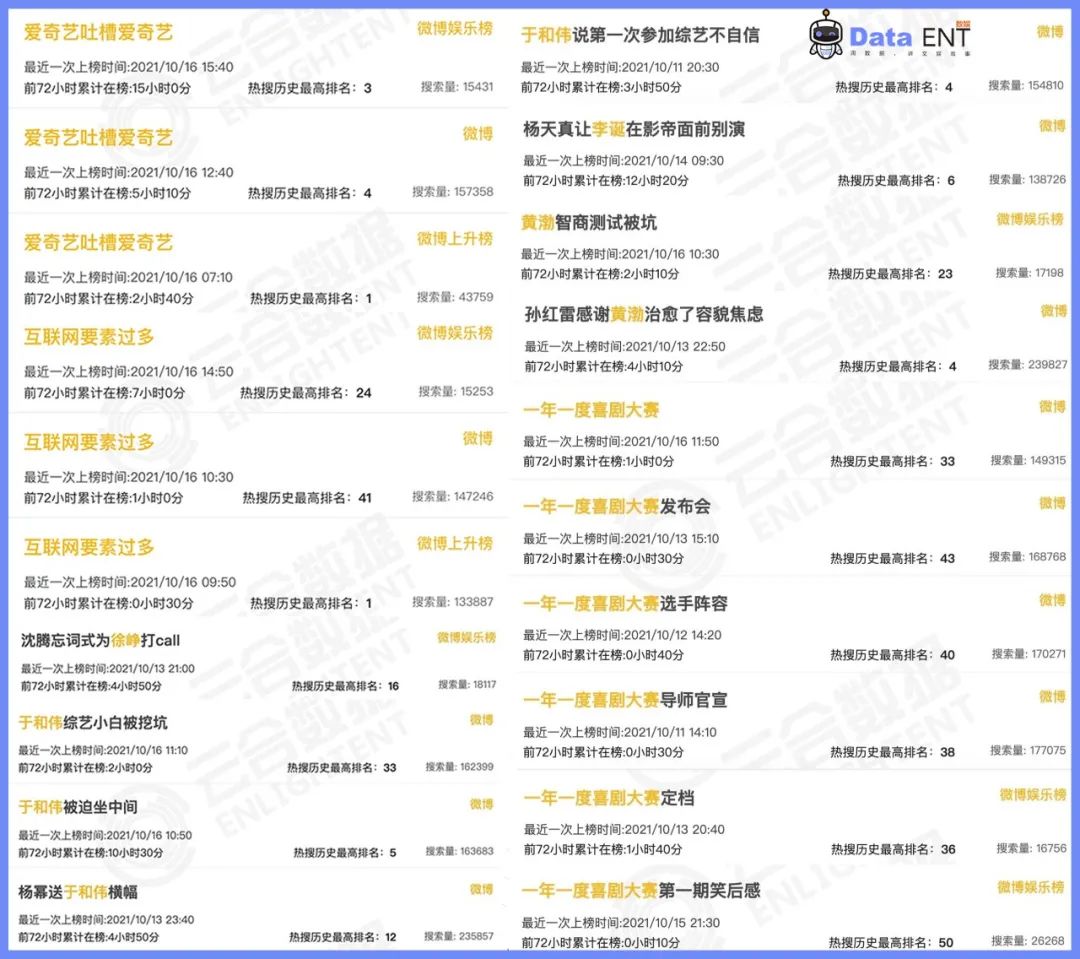The height and width of the screenshot is (959, 1080).
Task: Select the title 一年一度喜剧大赛选手阵容
Action: pos(625,604)
